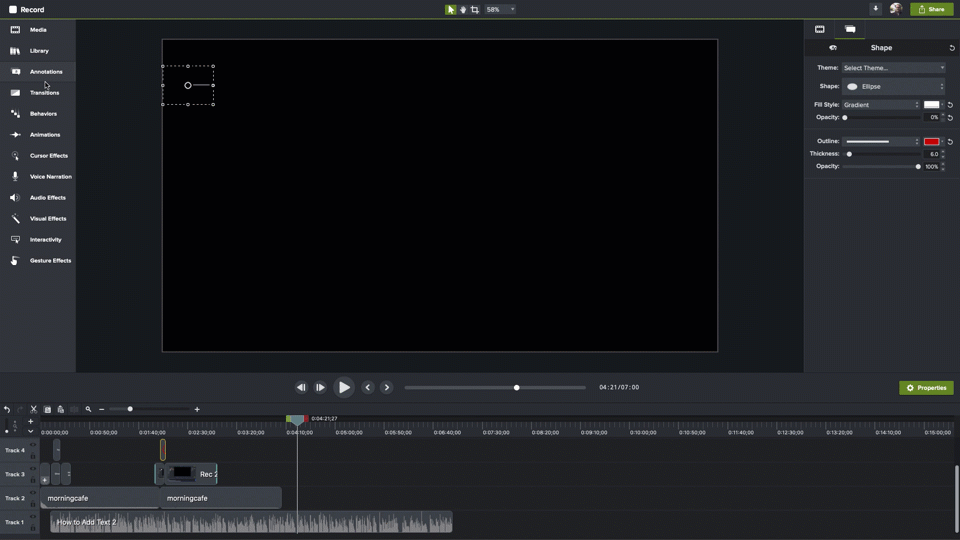Click the fill Opacity 0% field

[x=931, y=118]
